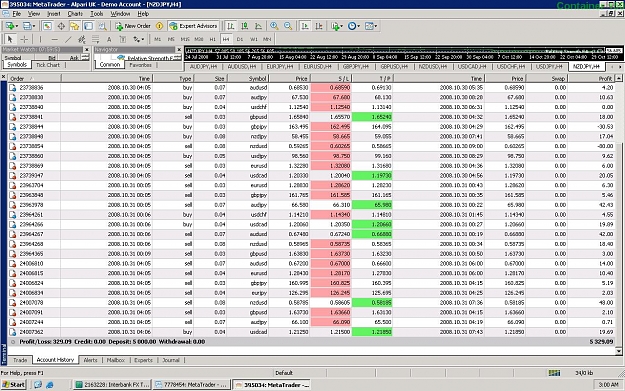The height and width of the screenshot is (391, 625).
Task: Switch to the Alerts terminal tab
Action: [90, 360]
